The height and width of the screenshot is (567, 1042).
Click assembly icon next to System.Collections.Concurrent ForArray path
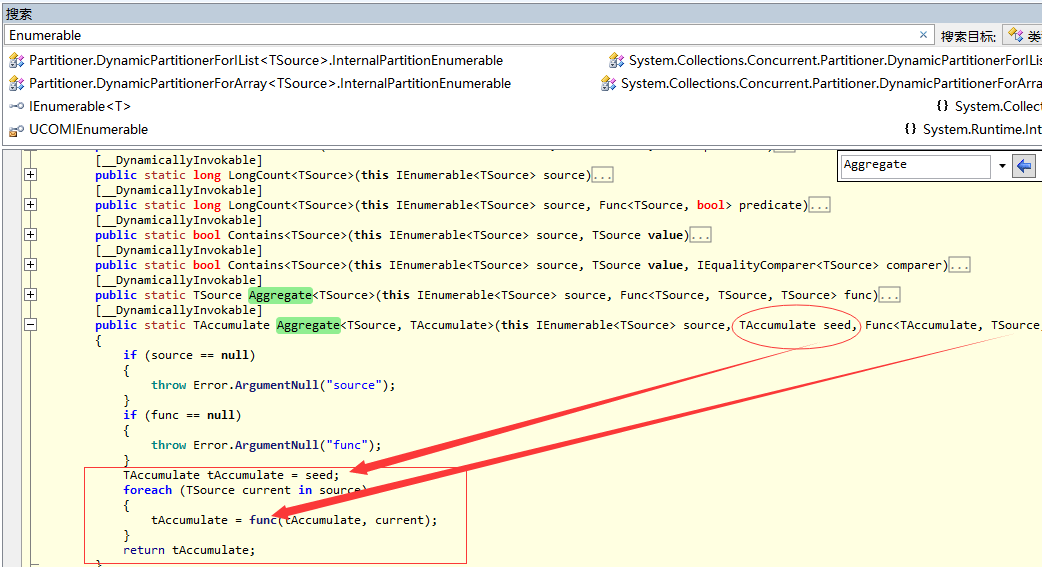click(x=608, y=84)
